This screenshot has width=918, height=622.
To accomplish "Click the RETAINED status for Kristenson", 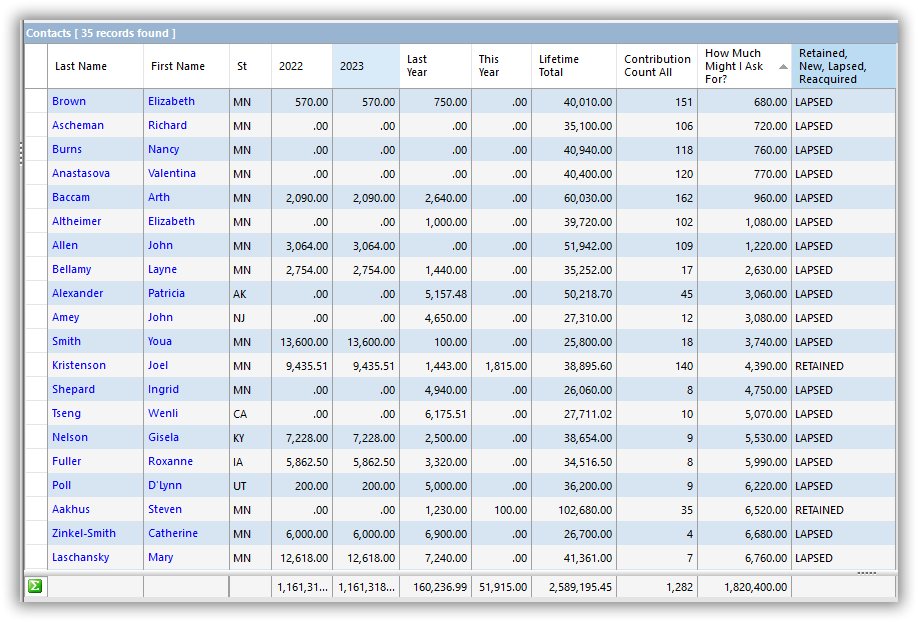I will coord(819,366).
